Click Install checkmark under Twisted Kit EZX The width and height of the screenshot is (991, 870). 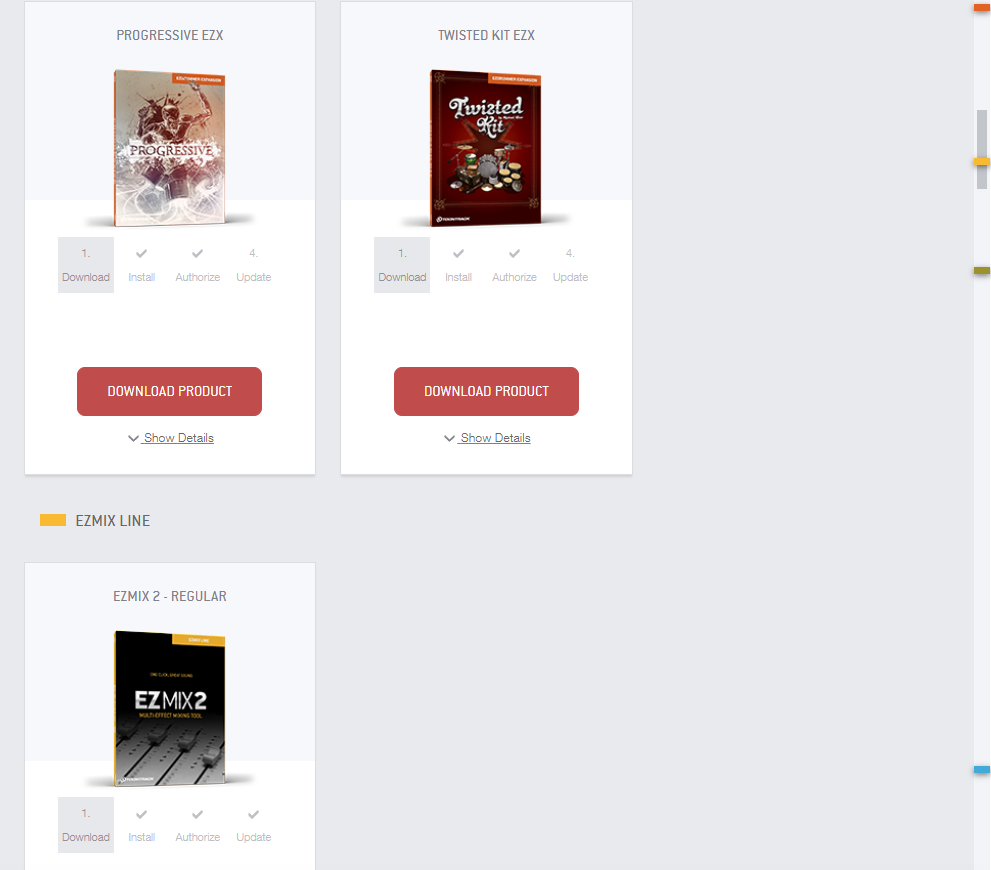point(458,253)
